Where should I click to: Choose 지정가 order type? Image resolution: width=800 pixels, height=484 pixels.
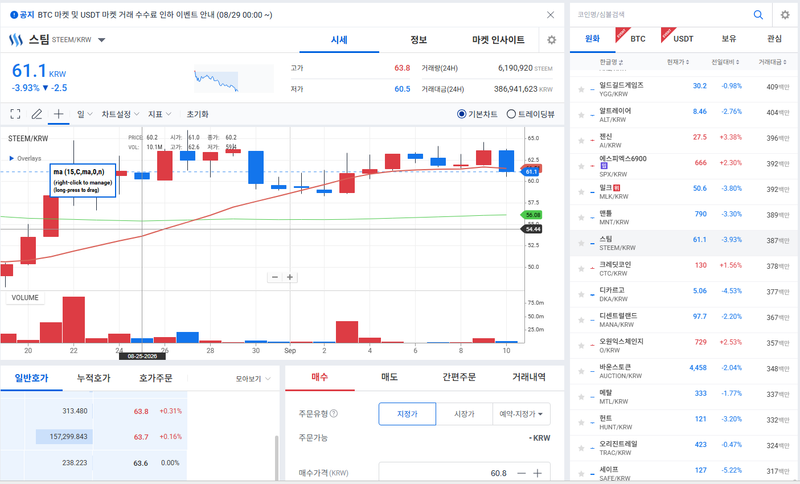pyautogui.click(x=407, y=414)
